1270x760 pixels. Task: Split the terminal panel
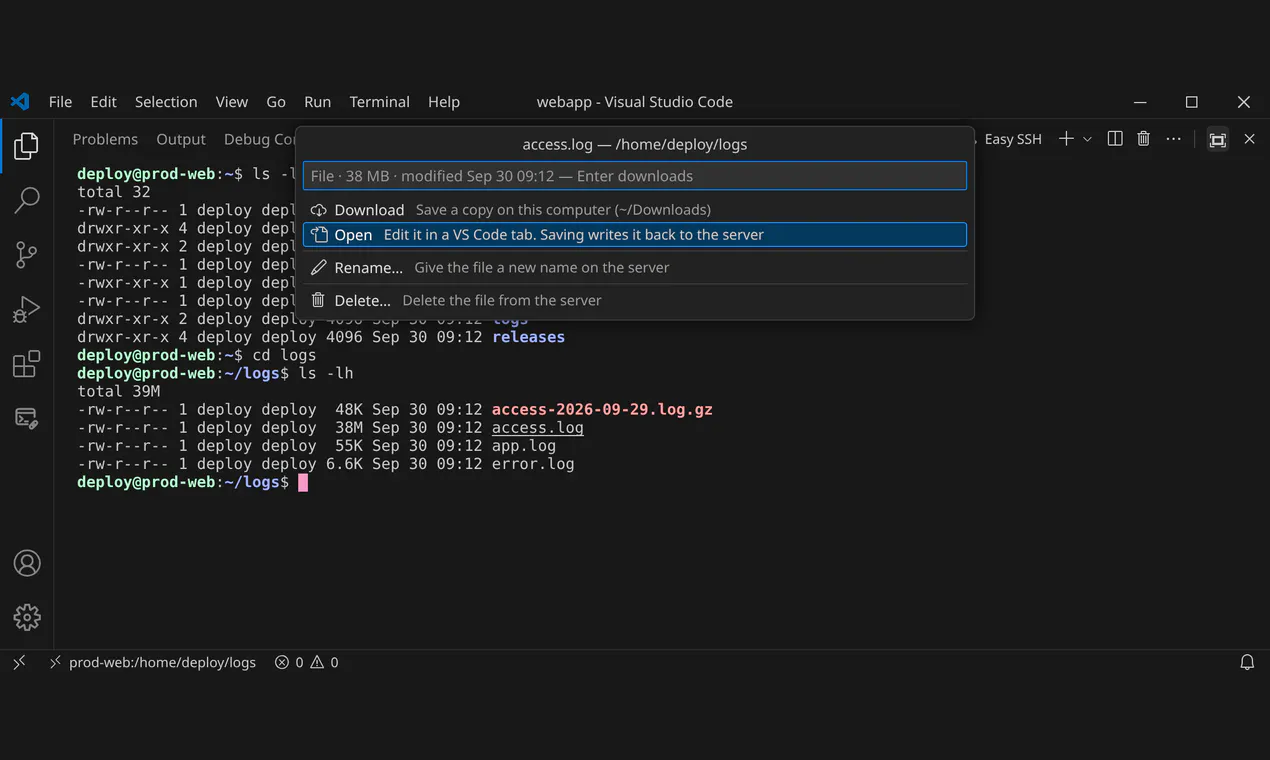click(1115, 139)
